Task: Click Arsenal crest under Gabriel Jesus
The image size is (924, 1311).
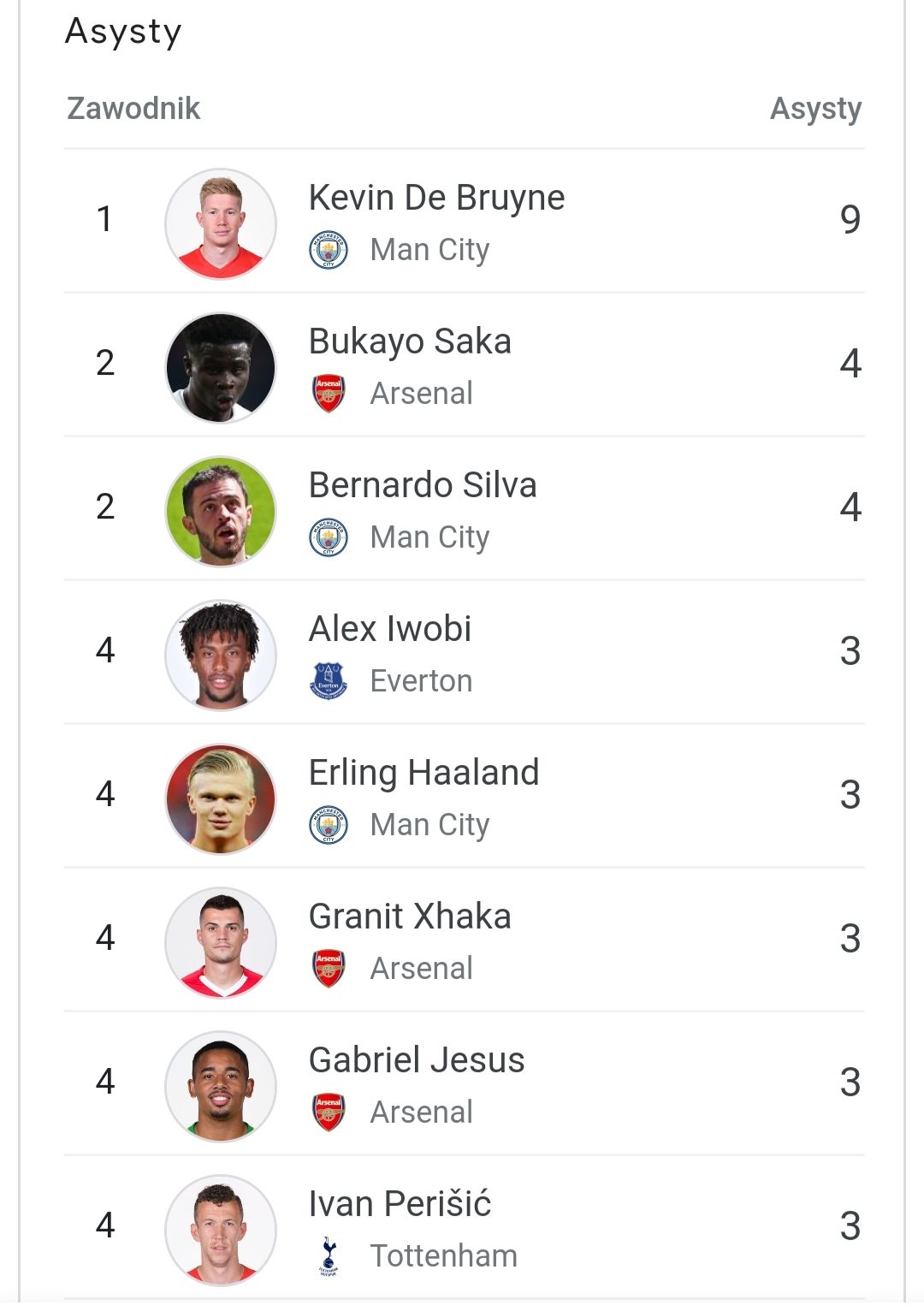Action: [329, 1112]
